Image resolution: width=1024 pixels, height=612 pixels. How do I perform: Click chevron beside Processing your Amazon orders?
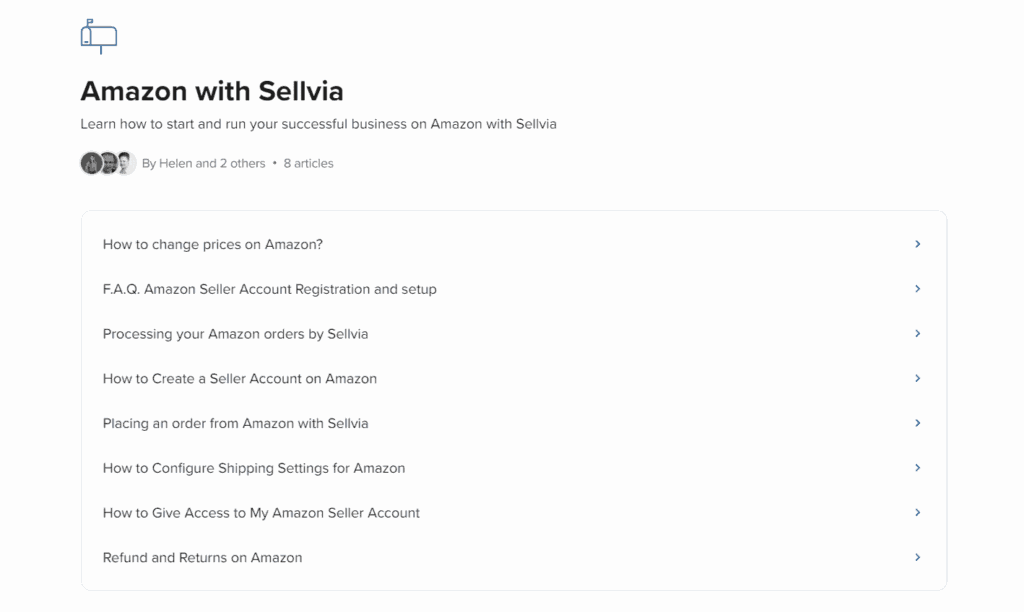(x=918, y=334)
